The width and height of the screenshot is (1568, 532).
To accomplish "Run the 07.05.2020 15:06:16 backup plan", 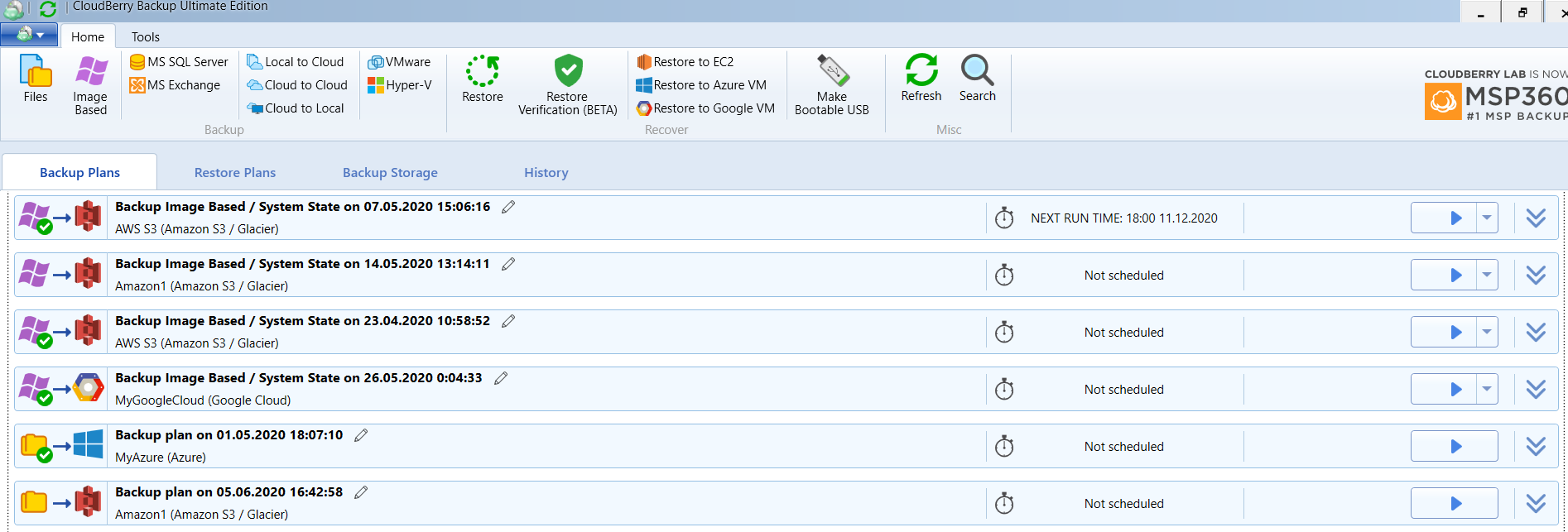I will 1444,218.
